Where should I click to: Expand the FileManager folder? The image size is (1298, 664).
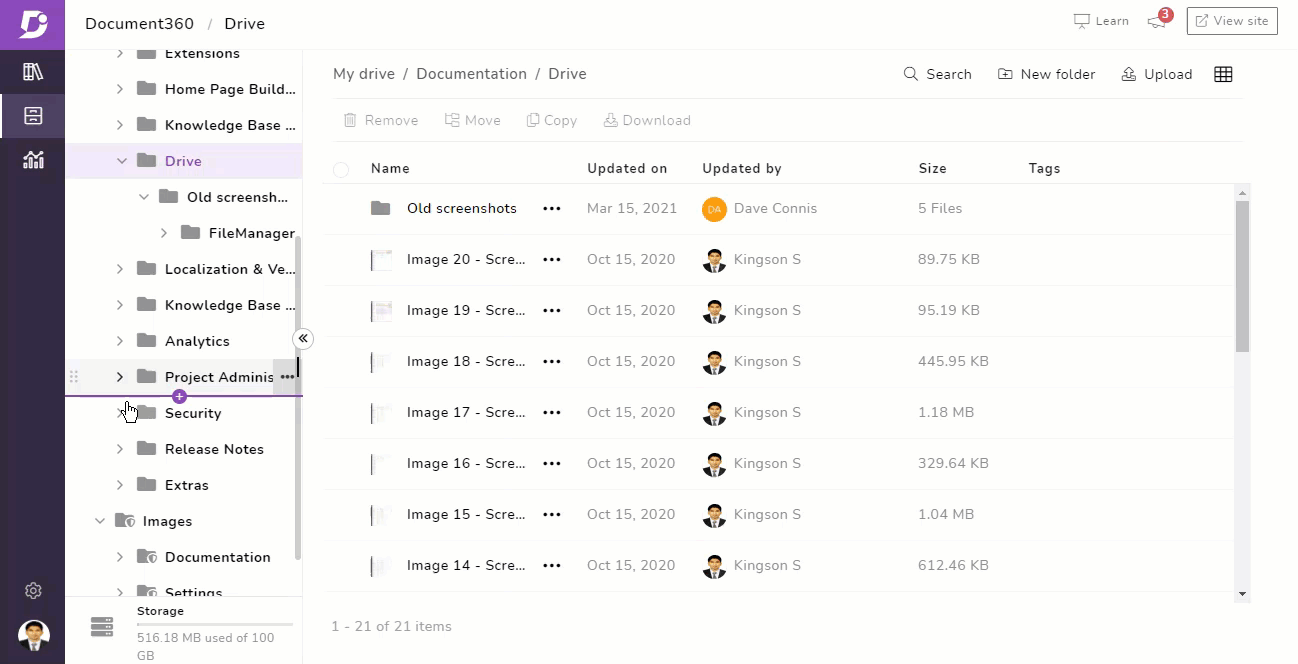[164, 233]
